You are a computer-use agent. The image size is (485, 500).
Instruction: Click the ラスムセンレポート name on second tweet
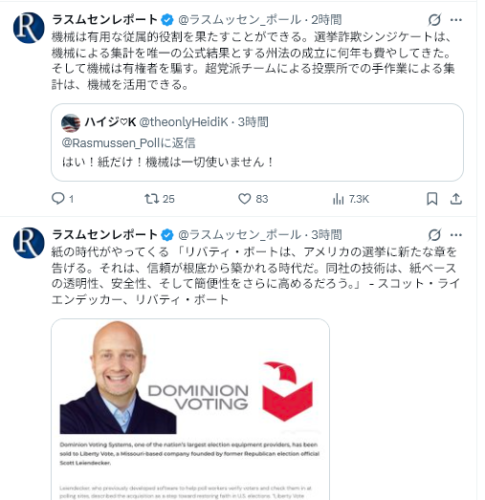tap(105, 235)
